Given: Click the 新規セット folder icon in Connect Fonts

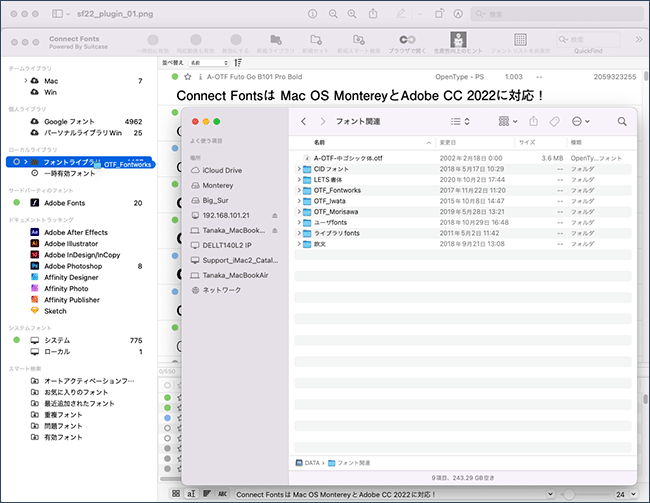Looking at the screenshot, I should pyautogui.click(x=315, y=40).
